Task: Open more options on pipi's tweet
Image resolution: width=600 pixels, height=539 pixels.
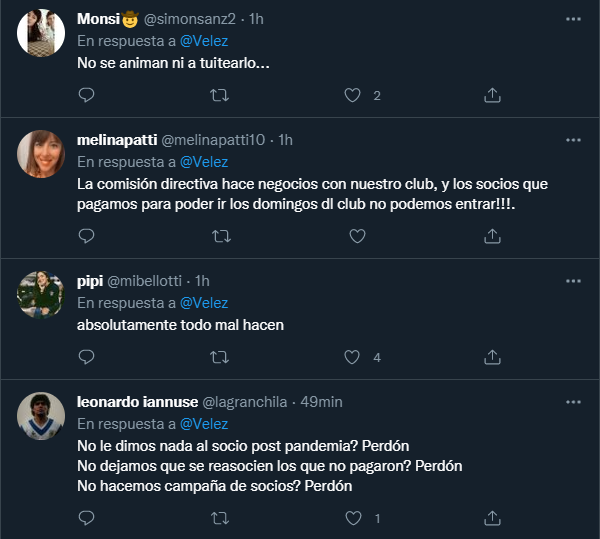Action: [x=572, y=280]
